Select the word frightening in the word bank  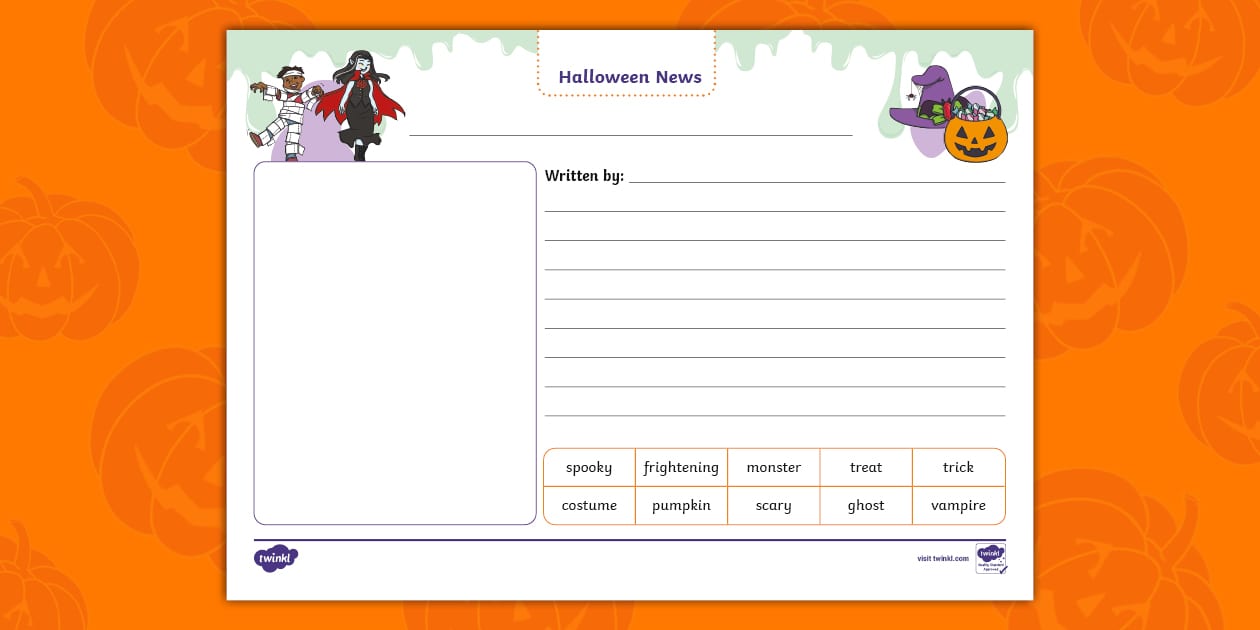point(681,467)
